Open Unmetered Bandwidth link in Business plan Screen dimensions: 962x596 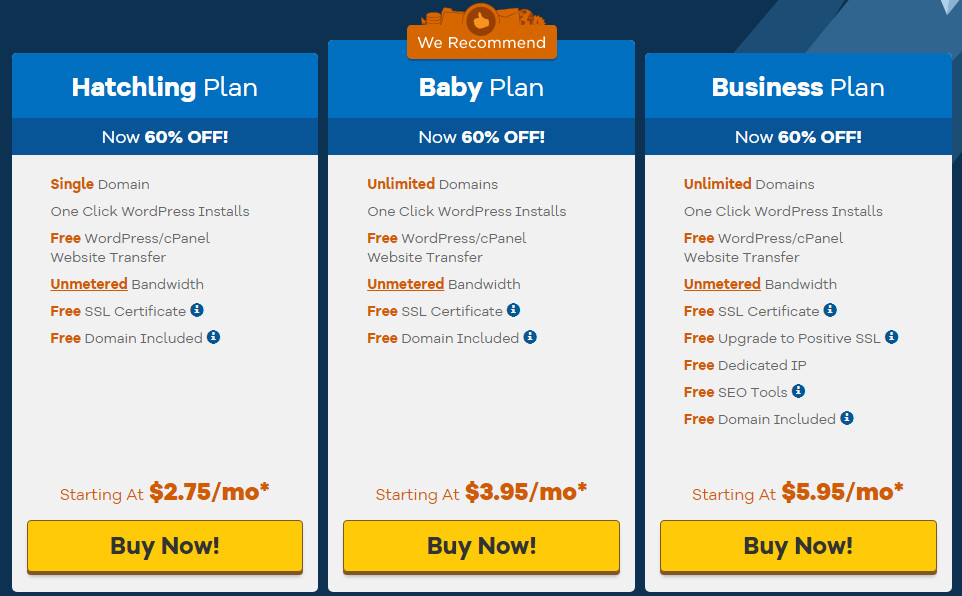click(x=722, y=284)
